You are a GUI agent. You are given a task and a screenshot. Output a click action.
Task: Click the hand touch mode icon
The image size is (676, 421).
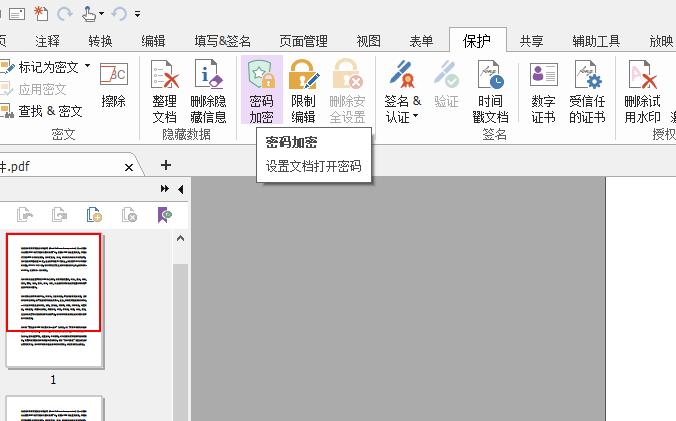(89, 14)
